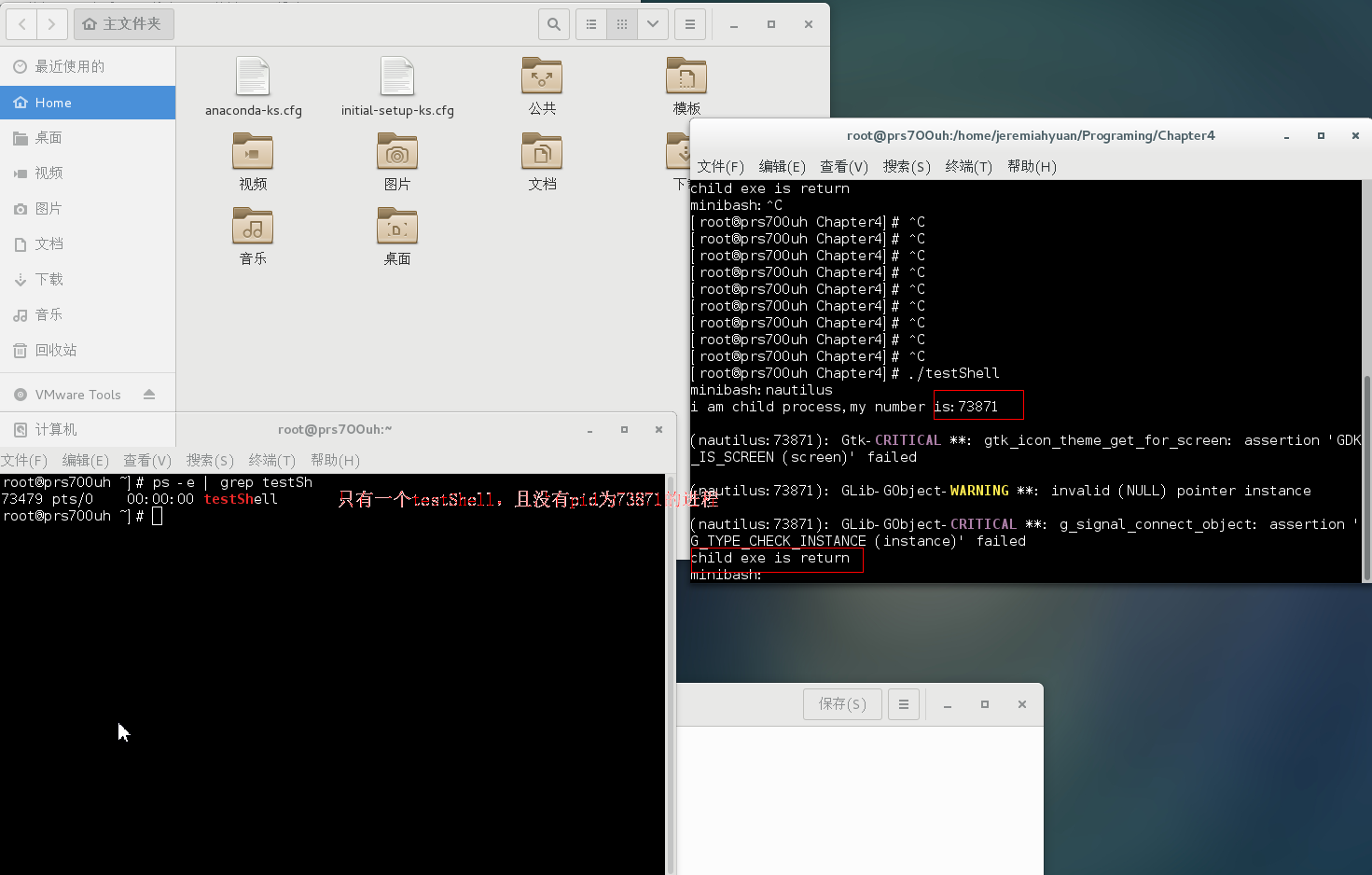Click the 保存(S) save button
1372x875 pixels.
(841, 704)
